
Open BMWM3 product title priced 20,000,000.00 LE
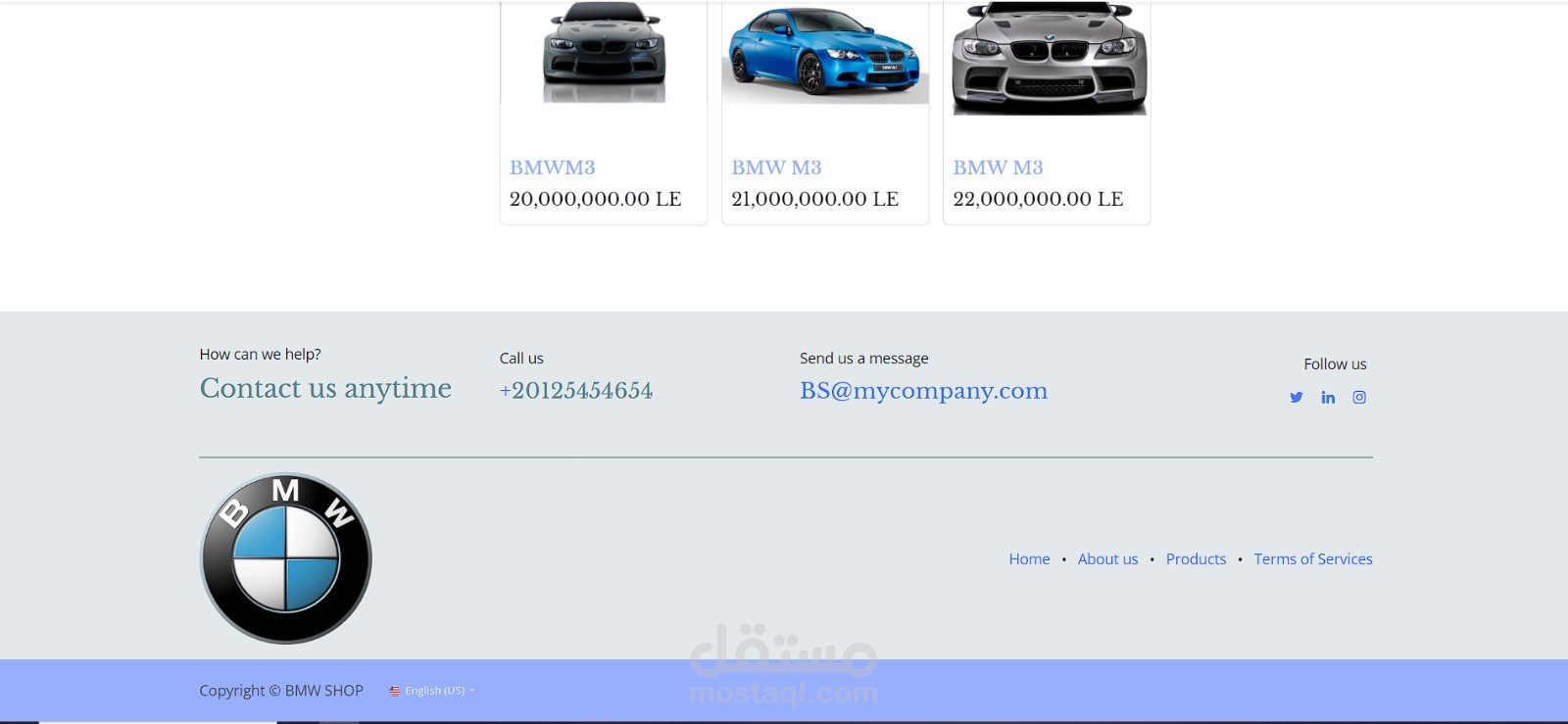click(x=552, y=168)
